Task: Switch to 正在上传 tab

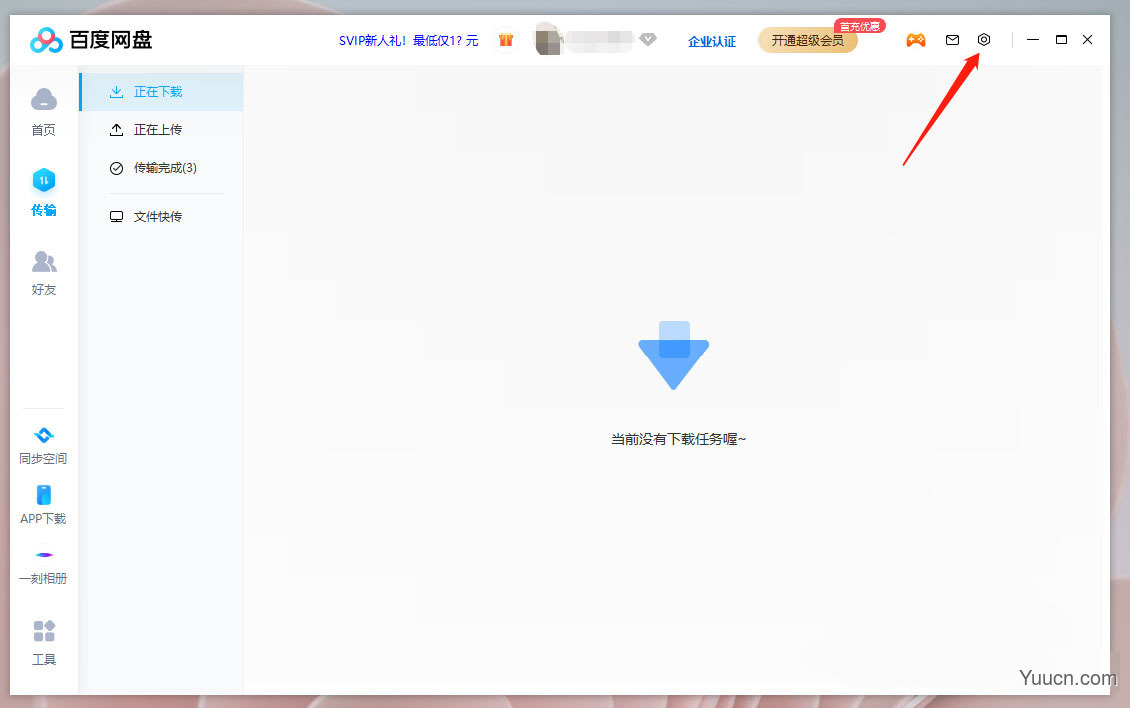Action: point(161,130)
